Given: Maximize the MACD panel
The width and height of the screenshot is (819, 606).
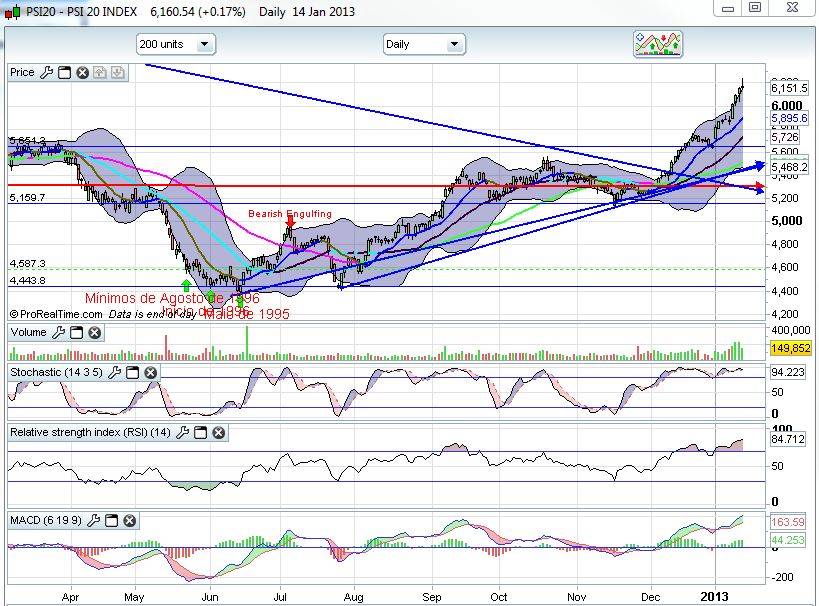Looking at the screenshot, I should coord(111,520).
